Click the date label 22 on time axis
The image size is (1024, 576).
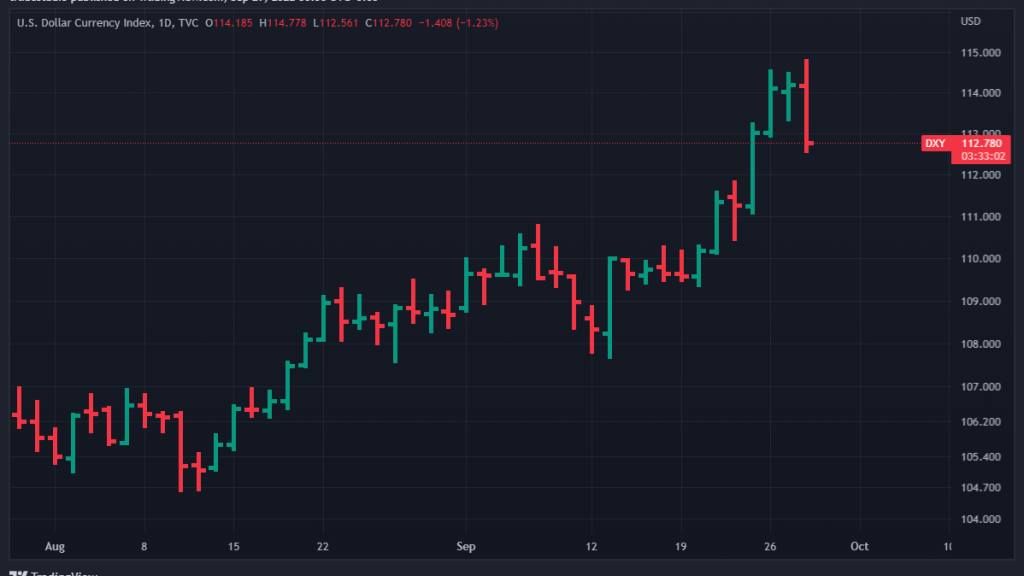coord(323,547)
